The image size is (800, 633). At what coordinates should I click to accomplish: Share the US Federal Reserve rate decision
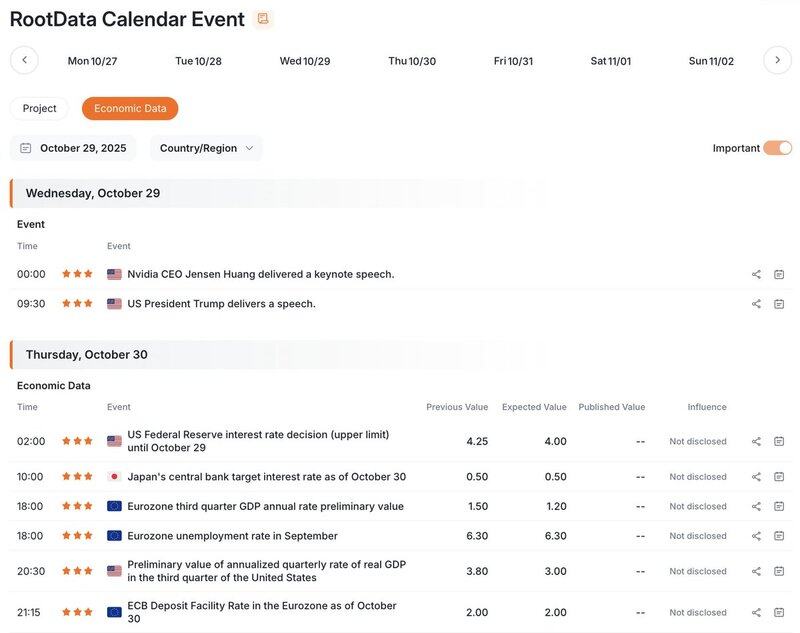point(756,441)
